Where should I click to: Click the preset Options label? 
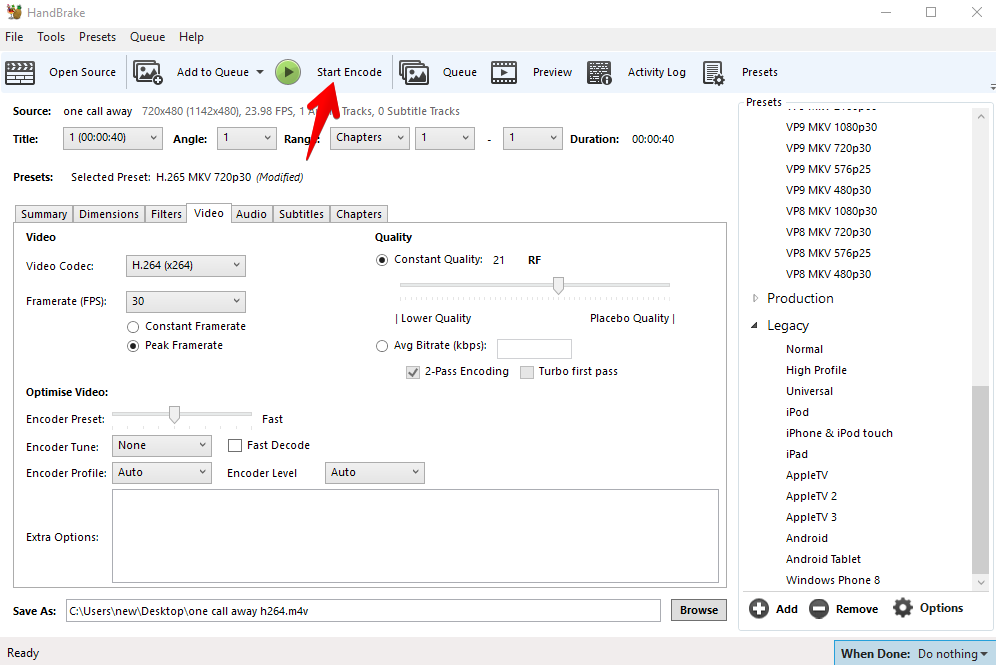[941, 608]
